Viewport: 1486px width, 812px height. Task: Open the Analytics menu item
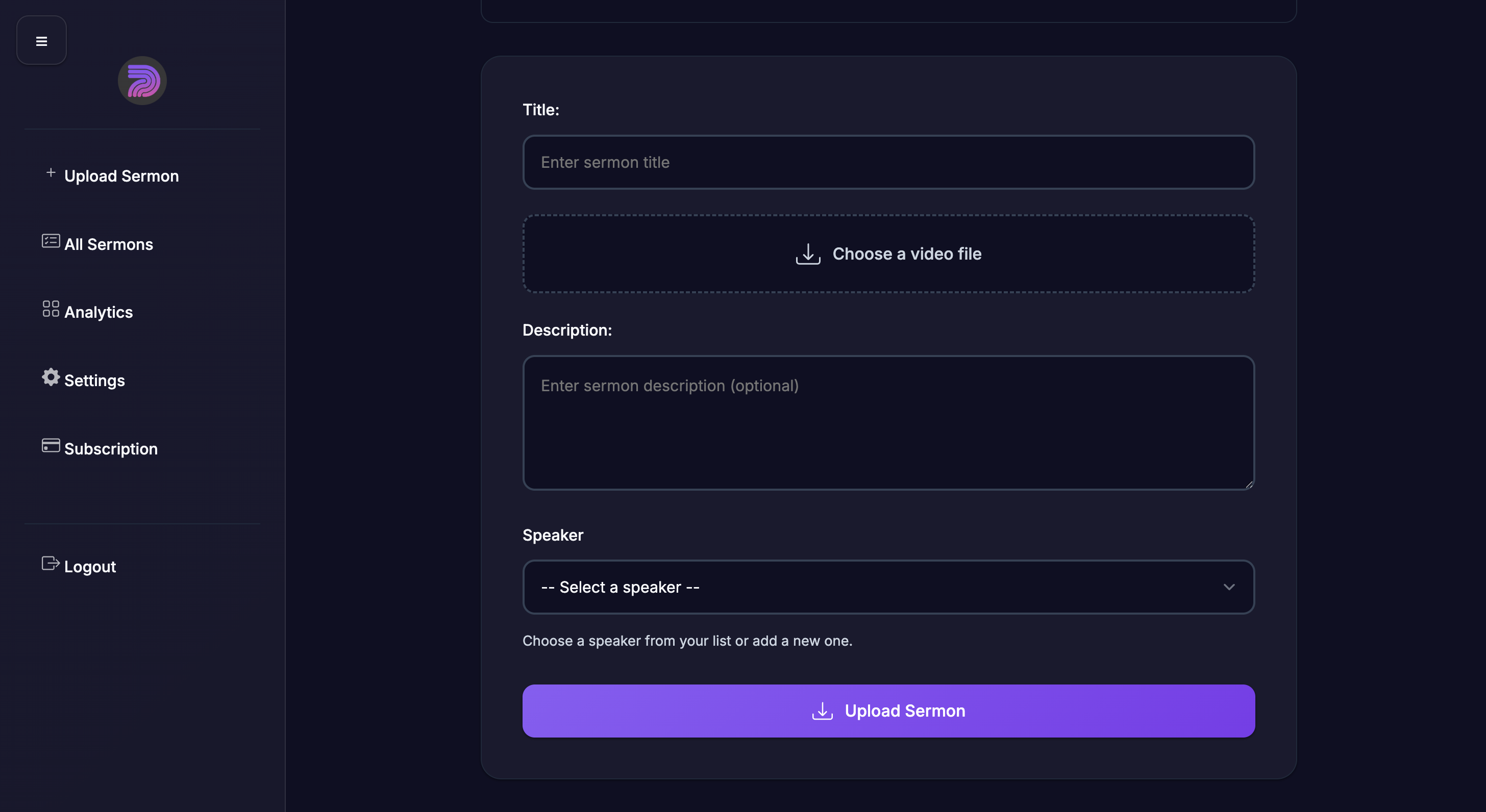pyautogui.click(x=98, y=313)
